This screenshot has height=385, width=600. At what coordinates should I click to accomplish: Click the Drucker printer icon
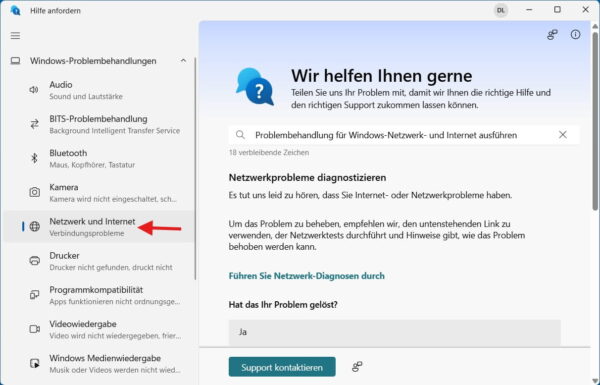pos(34,261)
